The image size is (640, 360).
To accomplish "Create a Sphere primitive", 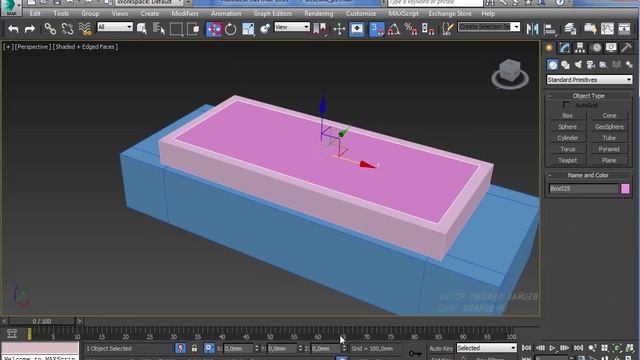I will click(567, 127).
